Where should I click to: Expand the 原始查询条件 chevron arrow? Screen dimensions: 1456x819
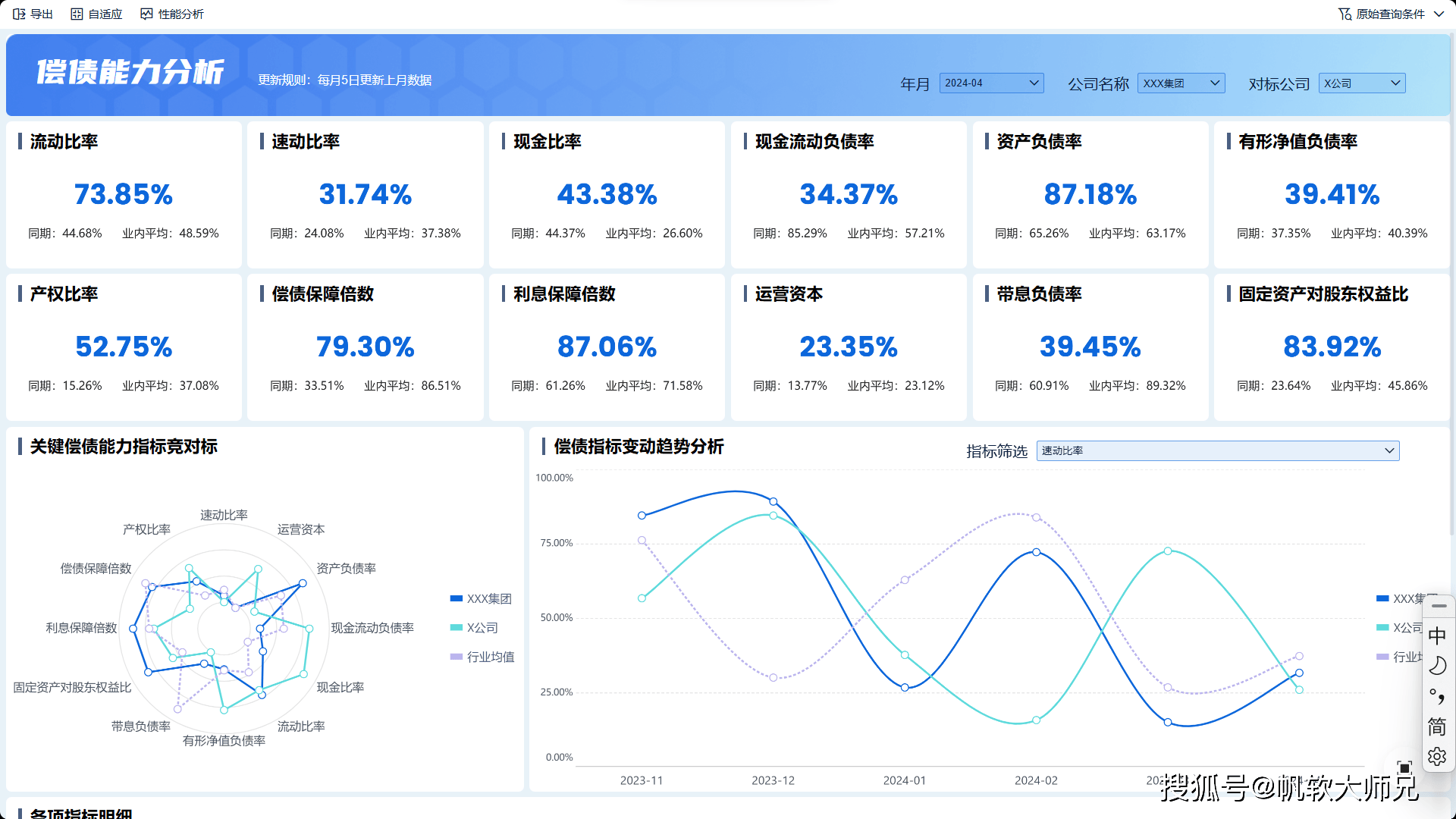tap(1439, 14)
